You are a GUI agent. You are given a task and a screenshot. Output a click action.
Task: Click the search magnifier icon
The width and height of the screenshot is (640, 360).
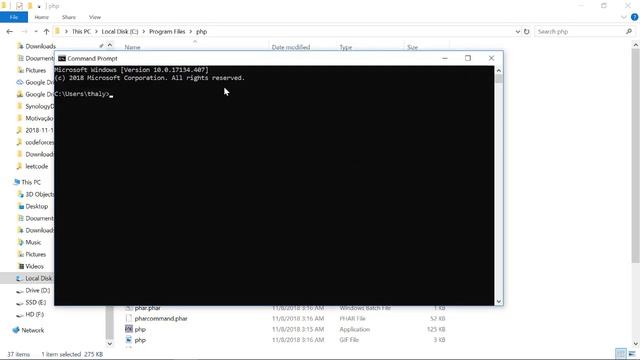tap(629, 31)
